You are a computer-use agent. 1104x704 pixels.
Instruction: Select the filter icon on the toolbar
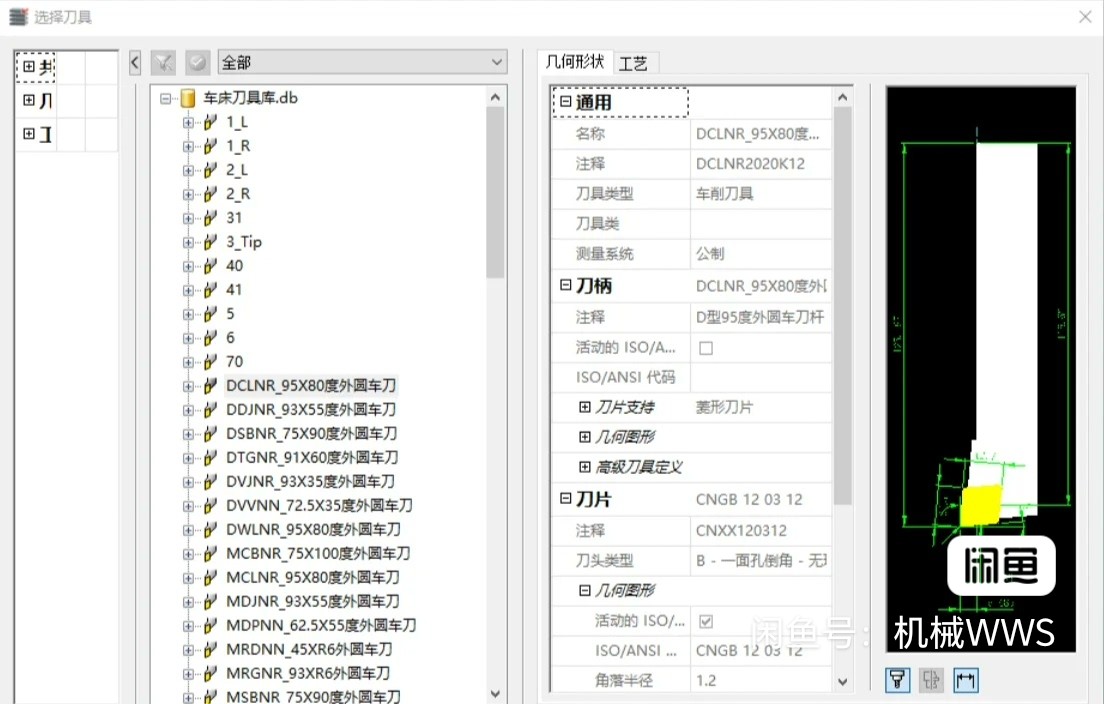pyautogui.click(x=163, y=62)
